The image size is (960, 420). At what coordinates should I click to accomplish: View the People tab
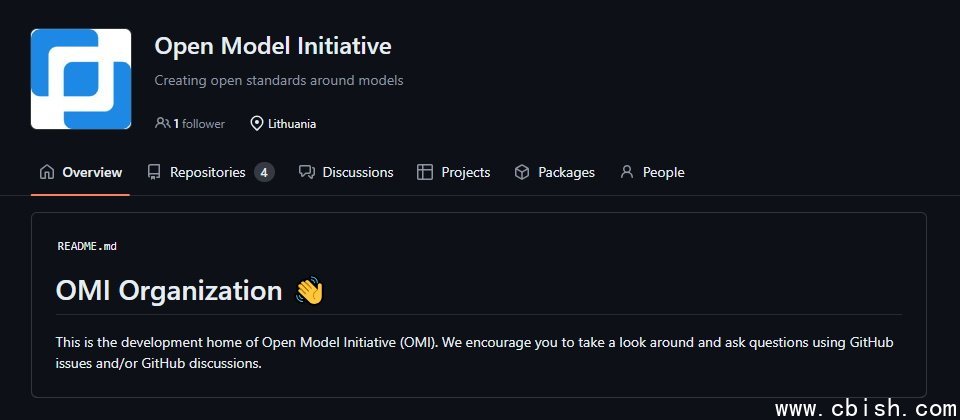[x=663, y=172]
